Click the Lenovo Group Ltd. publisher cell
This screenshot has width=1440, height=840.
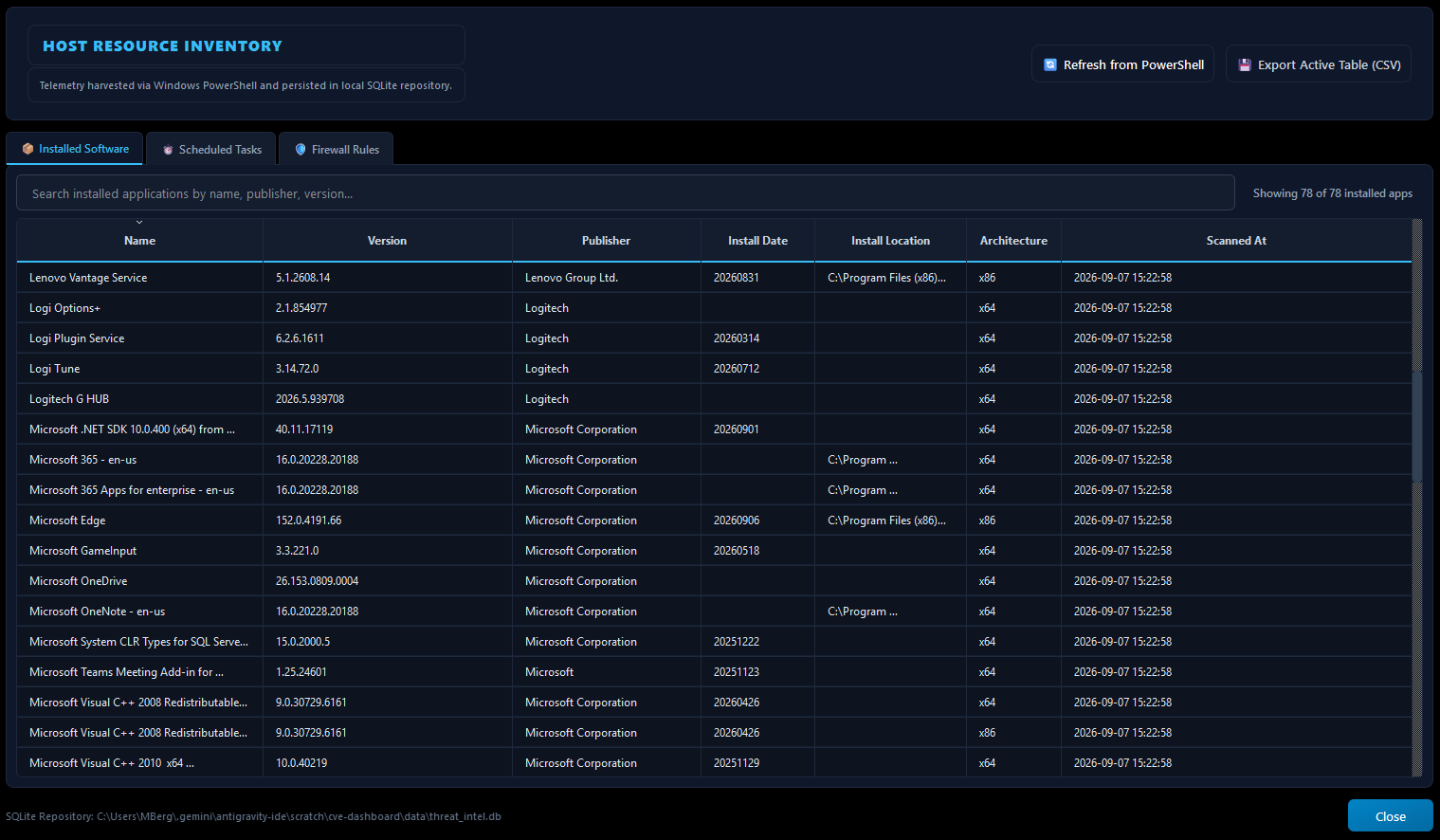[x=607, y=278]
